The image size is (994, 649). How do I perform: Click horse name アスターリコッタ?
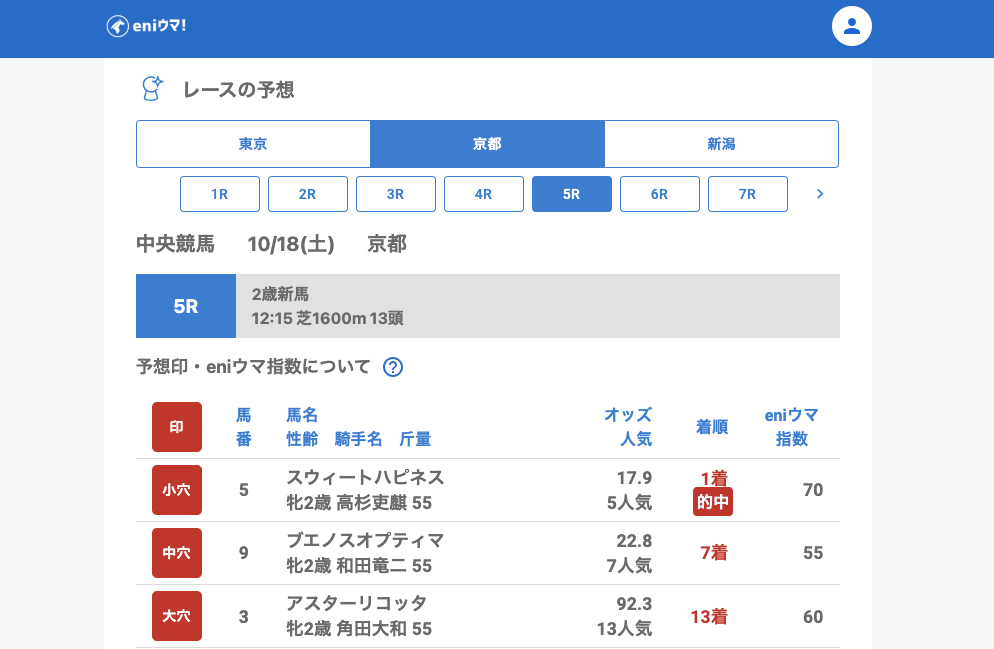[x=356, y=603]
